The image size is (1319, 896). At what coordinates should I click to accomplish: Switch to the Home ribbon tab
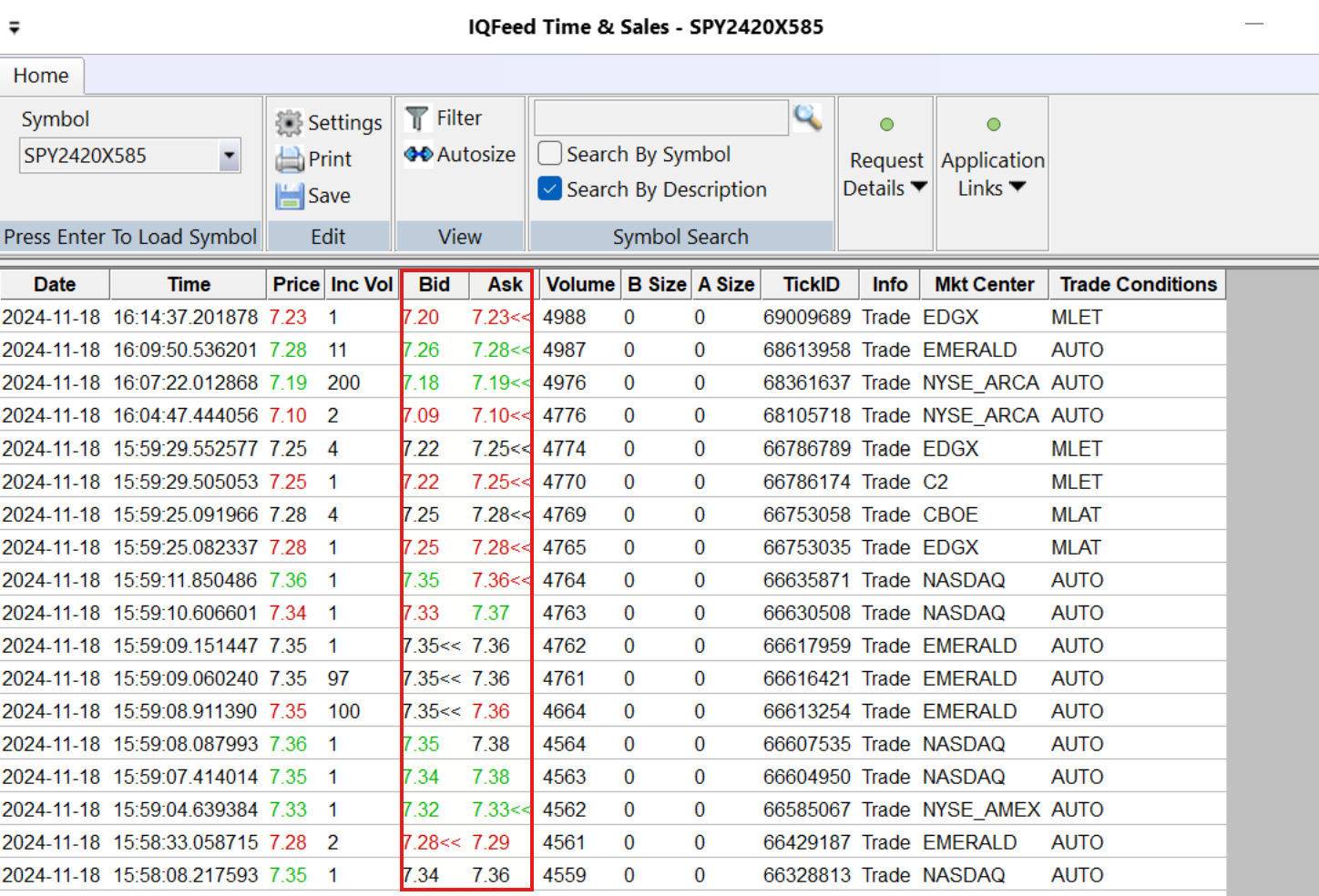pos(41,76)
